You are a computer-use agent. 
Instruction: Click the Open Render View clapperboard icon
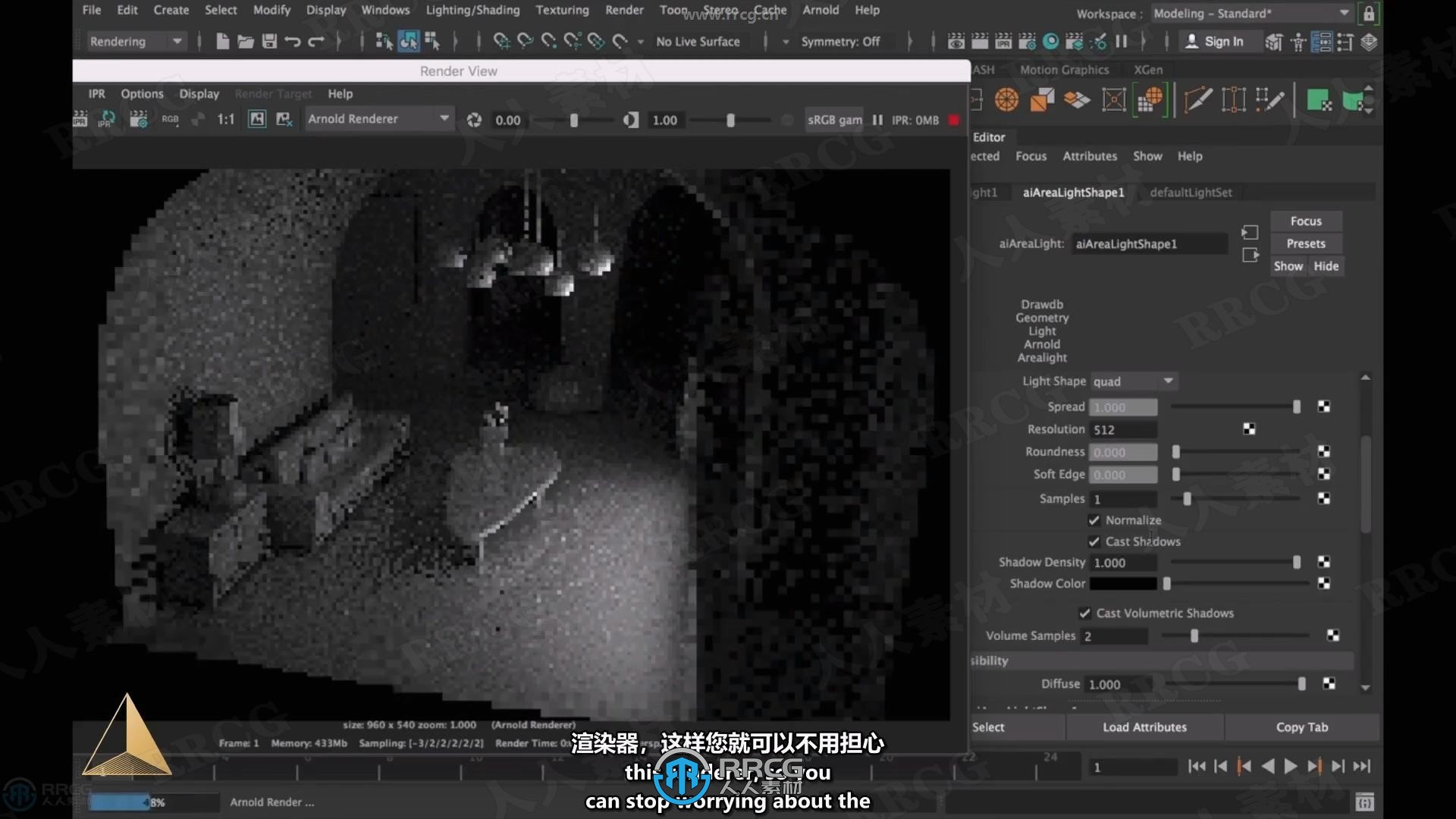[956, 41]
